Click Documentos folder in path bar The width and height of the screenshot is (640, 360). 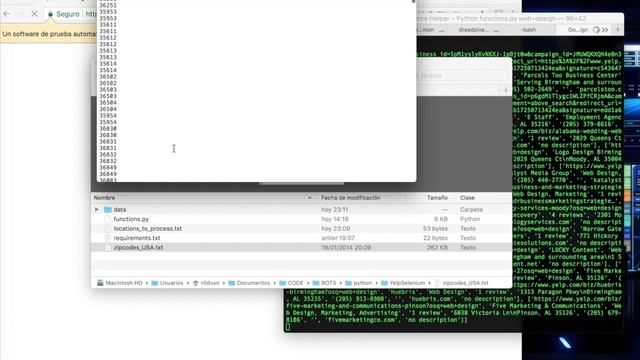tap(249, 283)
